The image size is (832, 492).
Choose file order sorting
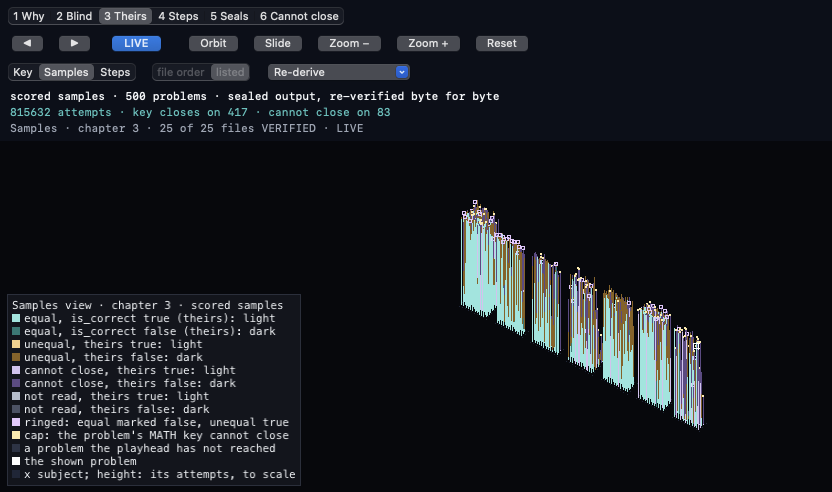181,72
